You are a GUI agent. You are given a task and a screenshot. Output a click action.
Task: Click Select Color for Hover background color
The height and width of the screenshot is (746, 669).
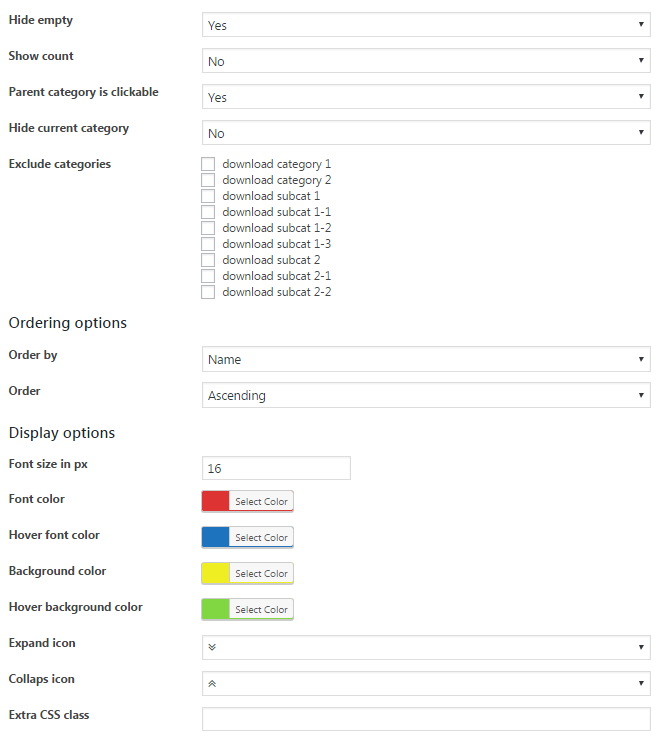(261, 609)
